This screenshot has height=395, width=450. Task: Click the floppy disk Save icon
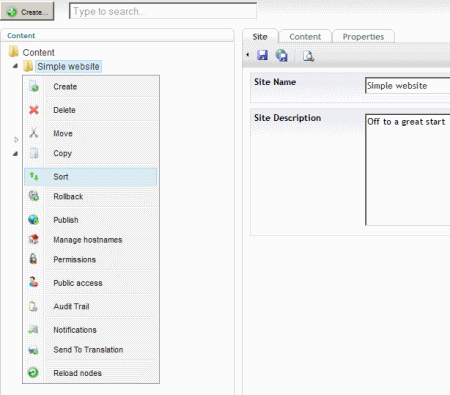(262, 55)
